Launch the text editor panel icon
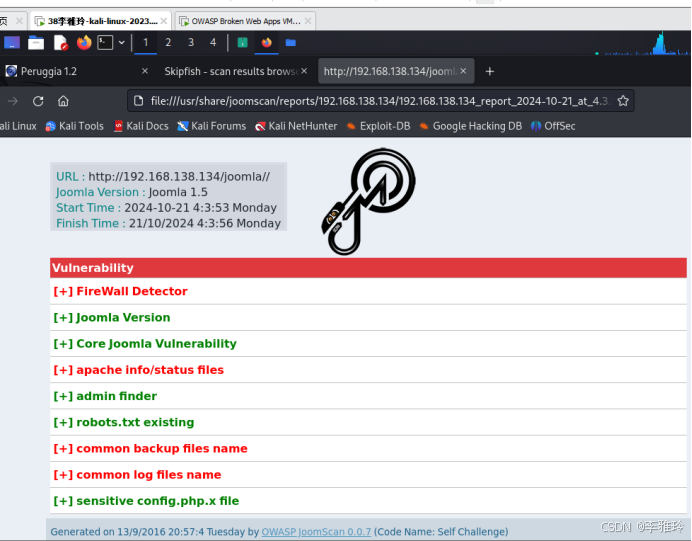Viewport: 692px width, 541px height. pos(60,43)
